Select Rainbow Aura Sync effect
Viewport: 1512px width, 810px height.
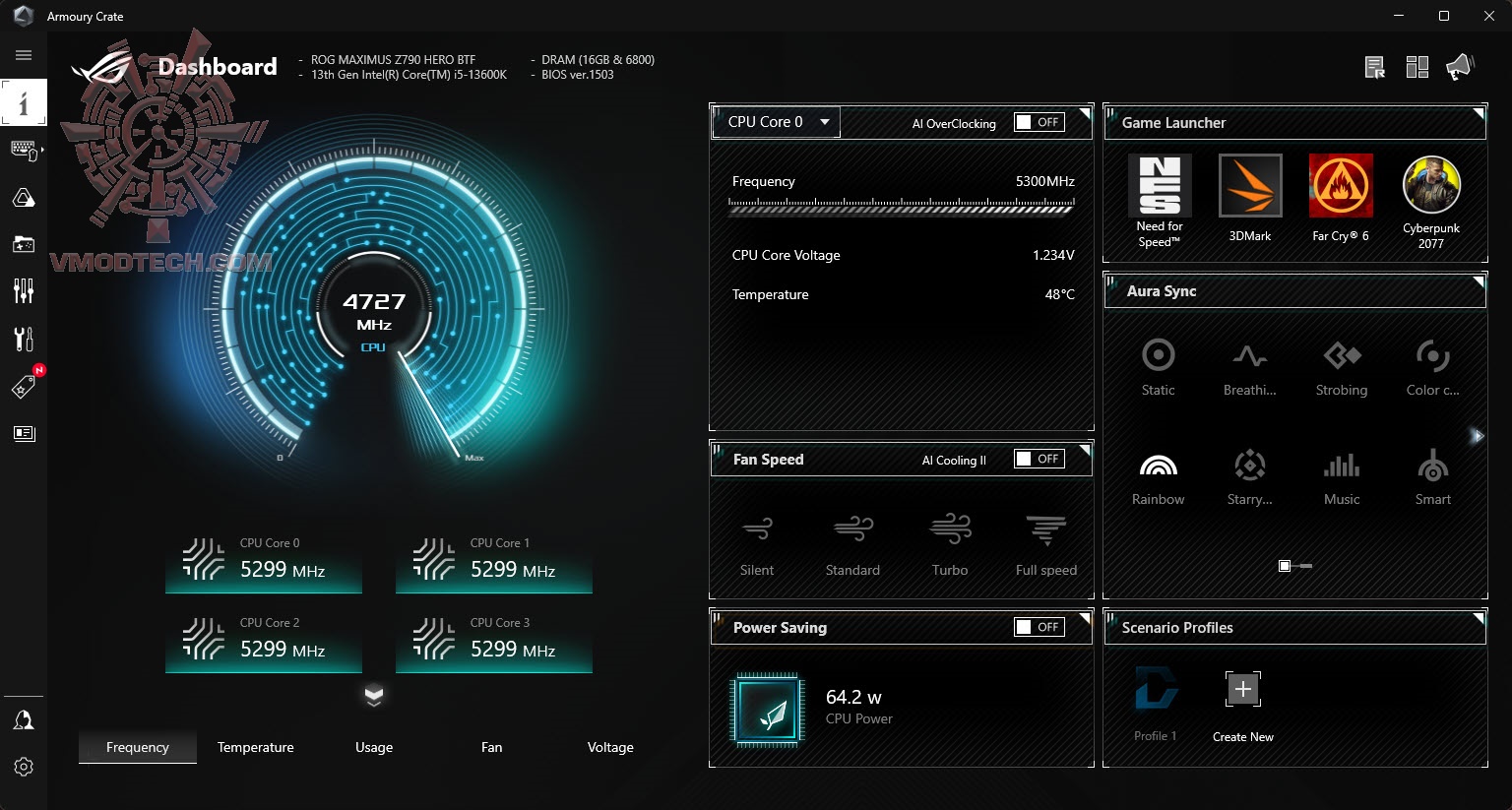click(x=1159, y=477)
